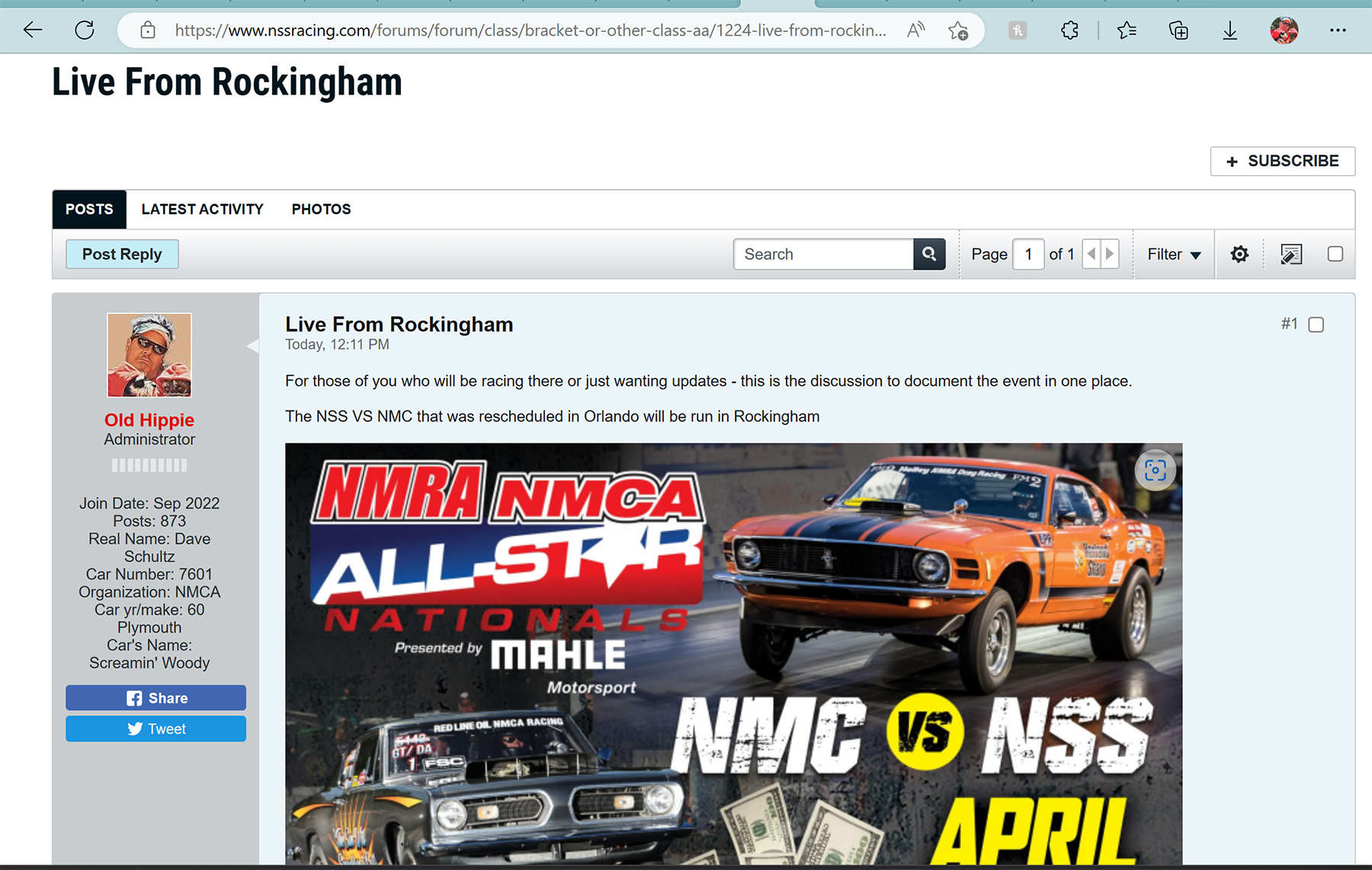The width and height of the screenshot is (1372, 870).
Task: Click the Post Reply button
Action: (121, 254)
